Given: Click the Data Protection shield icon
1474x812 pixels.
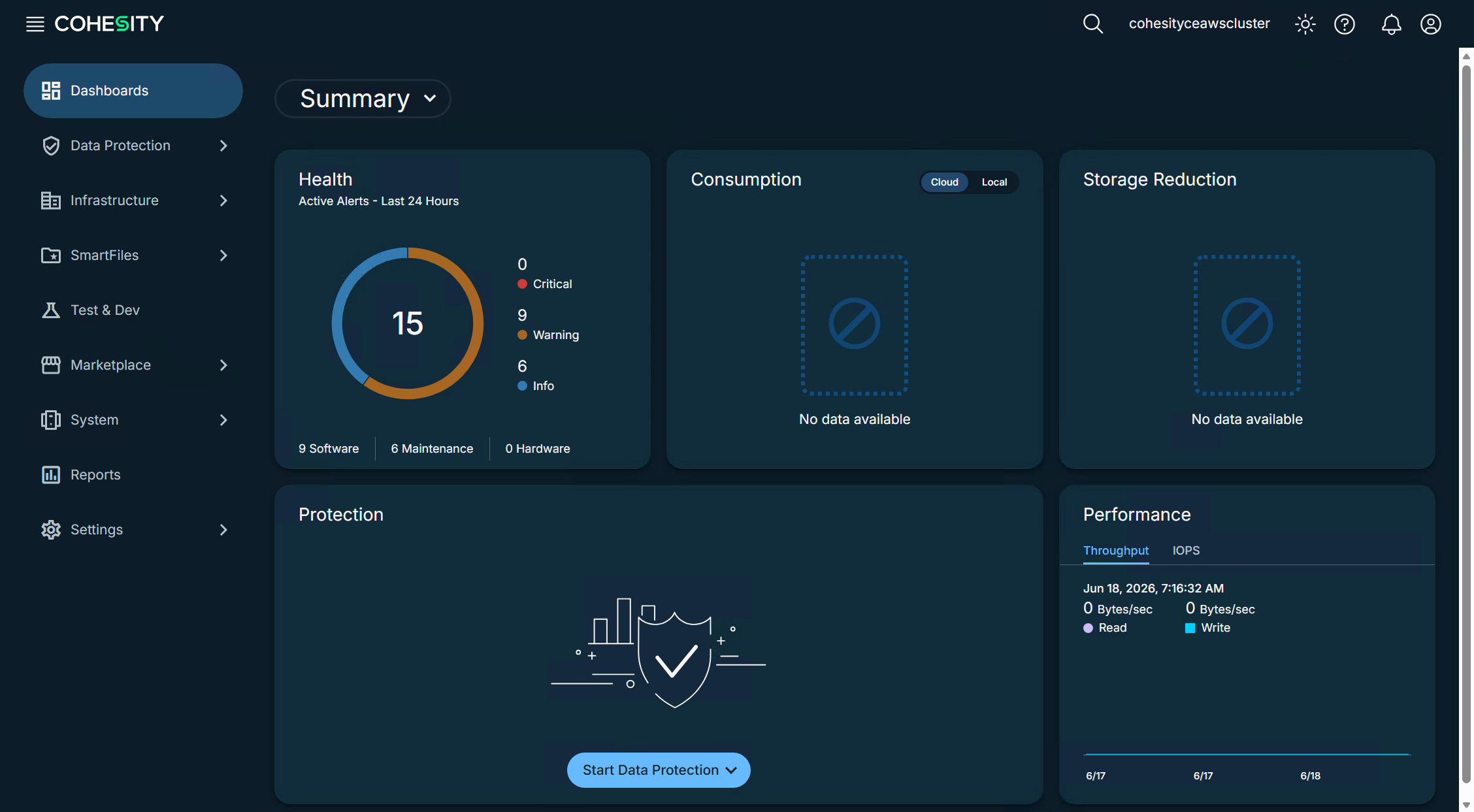Looking at the screenshot, I should (51, 146).
